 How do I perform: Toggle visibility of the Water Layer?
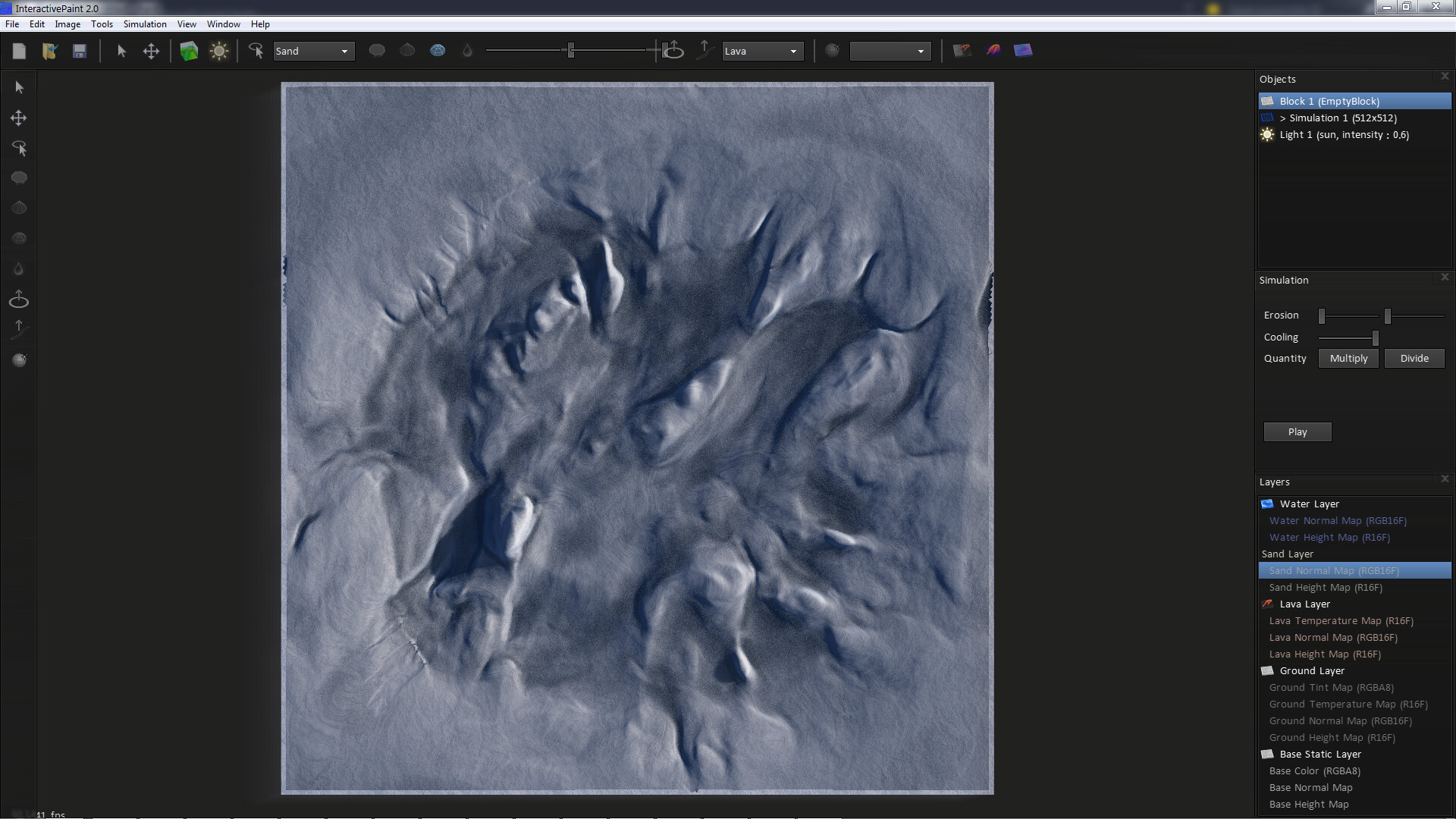click(1266, 504)
